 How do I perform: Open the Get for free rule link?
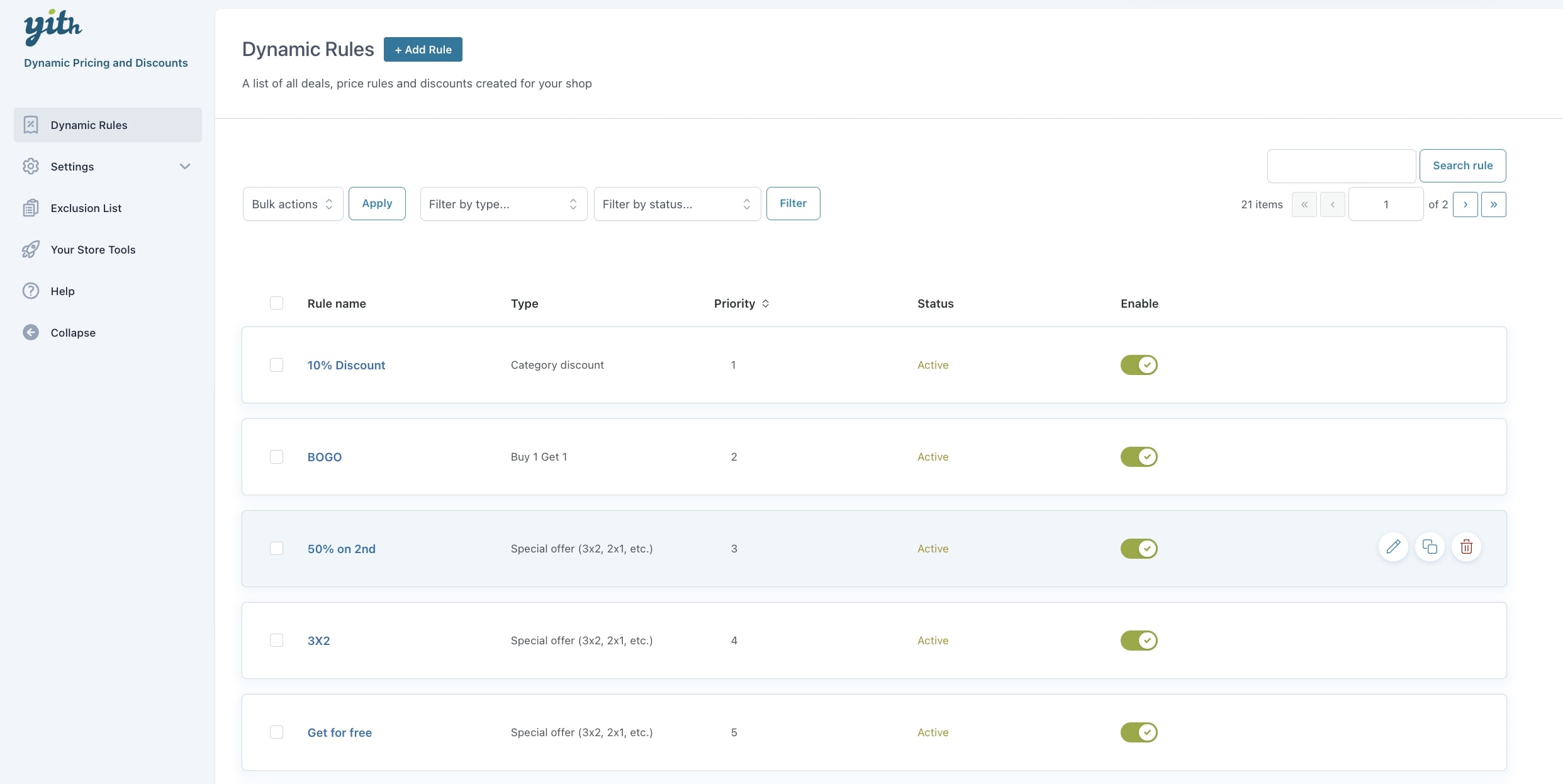pyautogui.click(x=339, y=732)
